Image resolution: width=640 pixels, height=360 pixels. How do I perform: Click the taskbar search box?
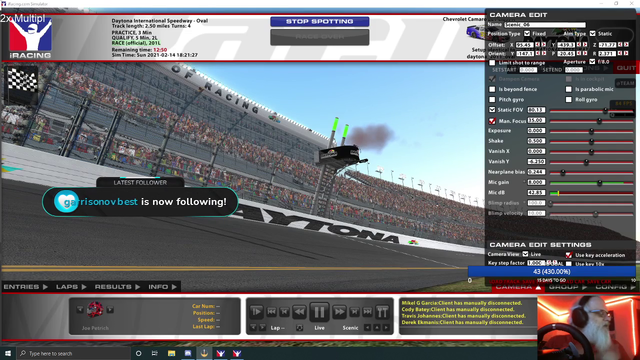[x=73, y=353]
